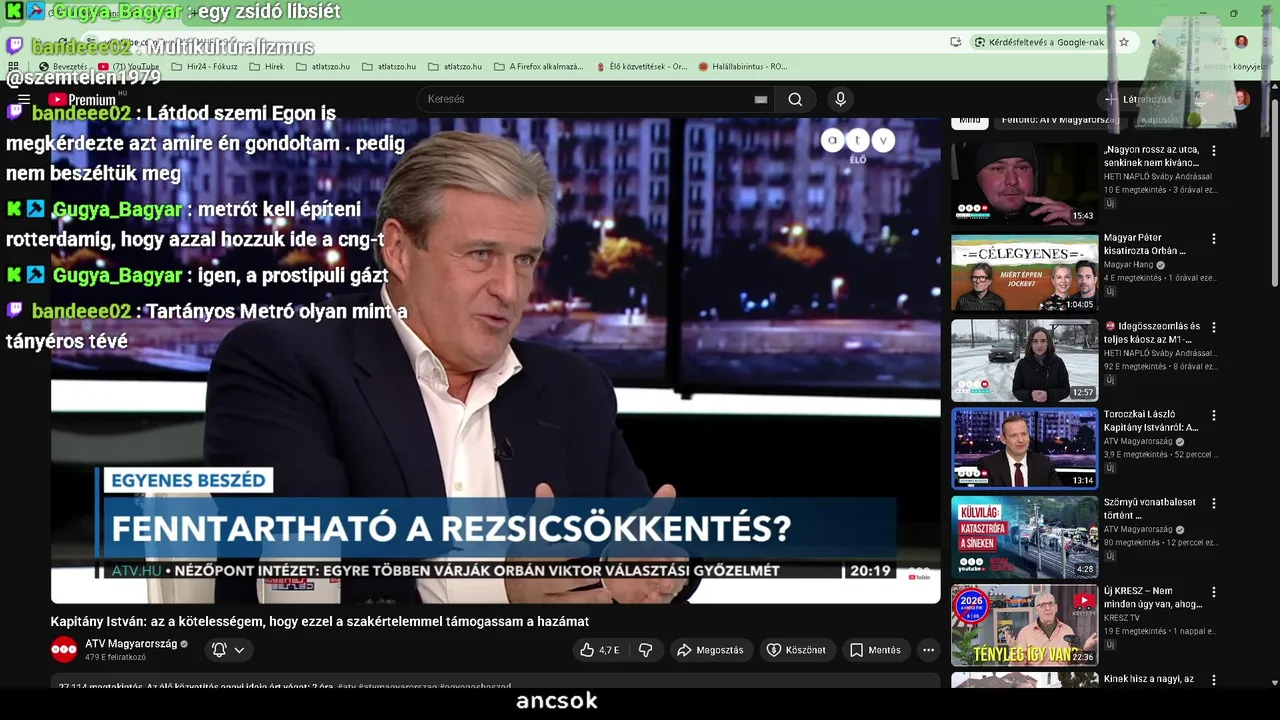The height and width of the screenshot is (720, 1280).
Task: Open options for 'Új KRESZ' video
Action: [x=1214, y=591]
